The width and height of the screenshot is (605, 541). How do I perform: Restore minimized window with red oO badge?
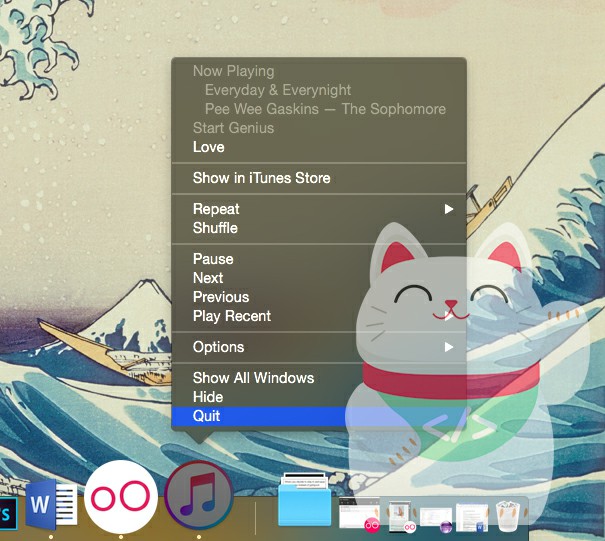click(359, 515)
